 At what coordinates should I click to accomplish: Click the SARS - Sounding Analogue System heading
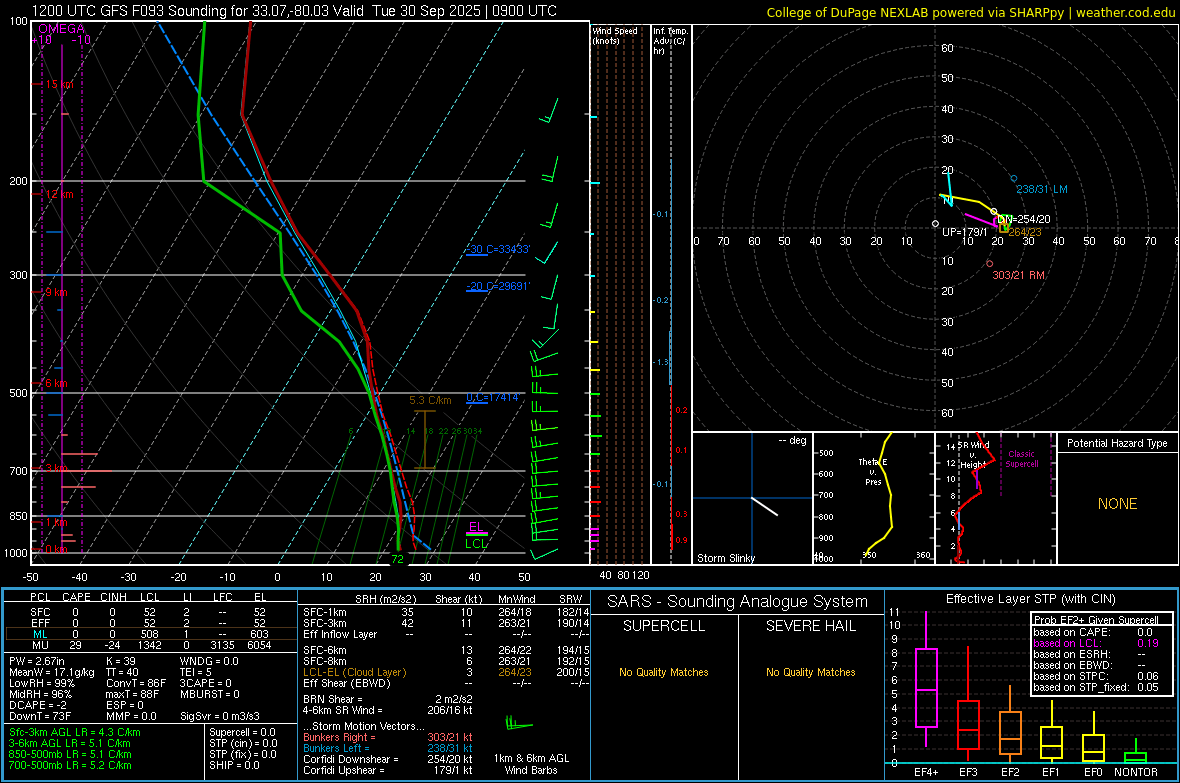coord(737,601)
